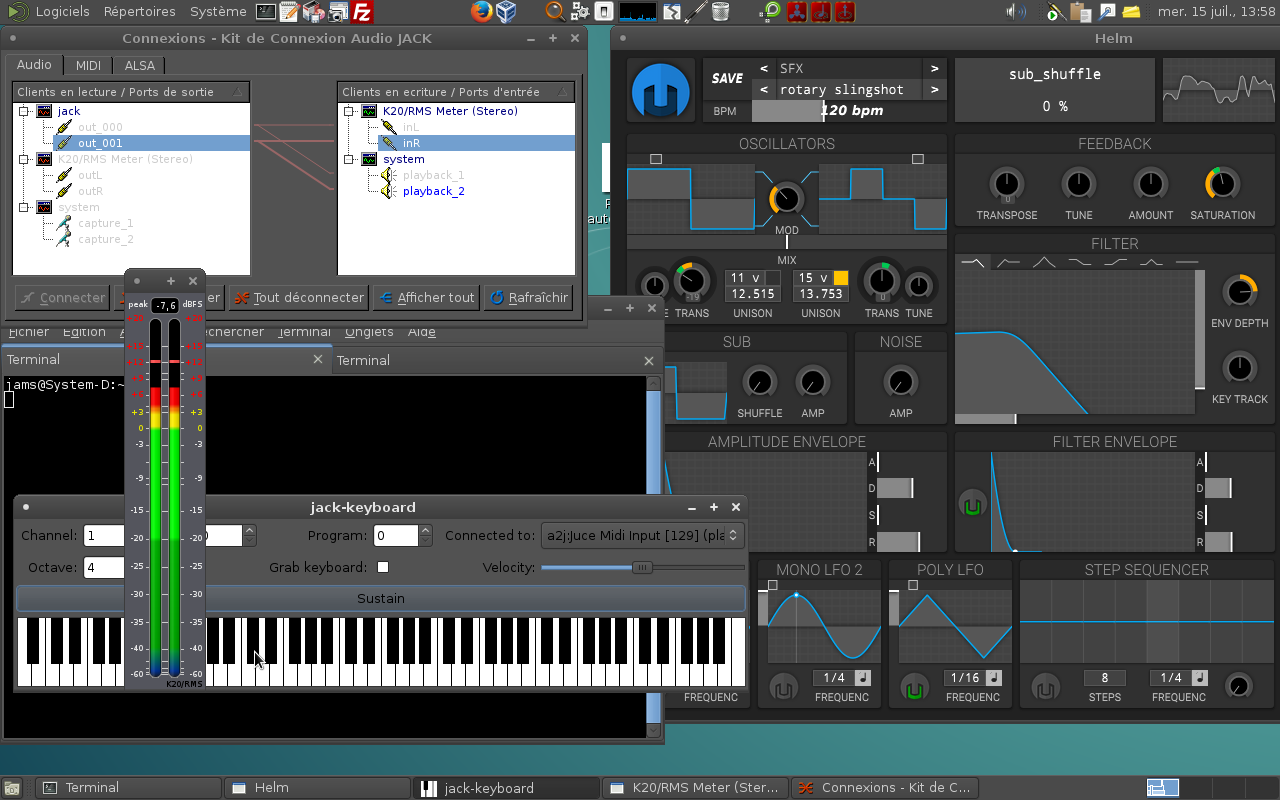Viewport: 1280px width, 800px height.
Task: Open FileZilla from the top panel
Action: pyautogui.click(x=363, y=12)
